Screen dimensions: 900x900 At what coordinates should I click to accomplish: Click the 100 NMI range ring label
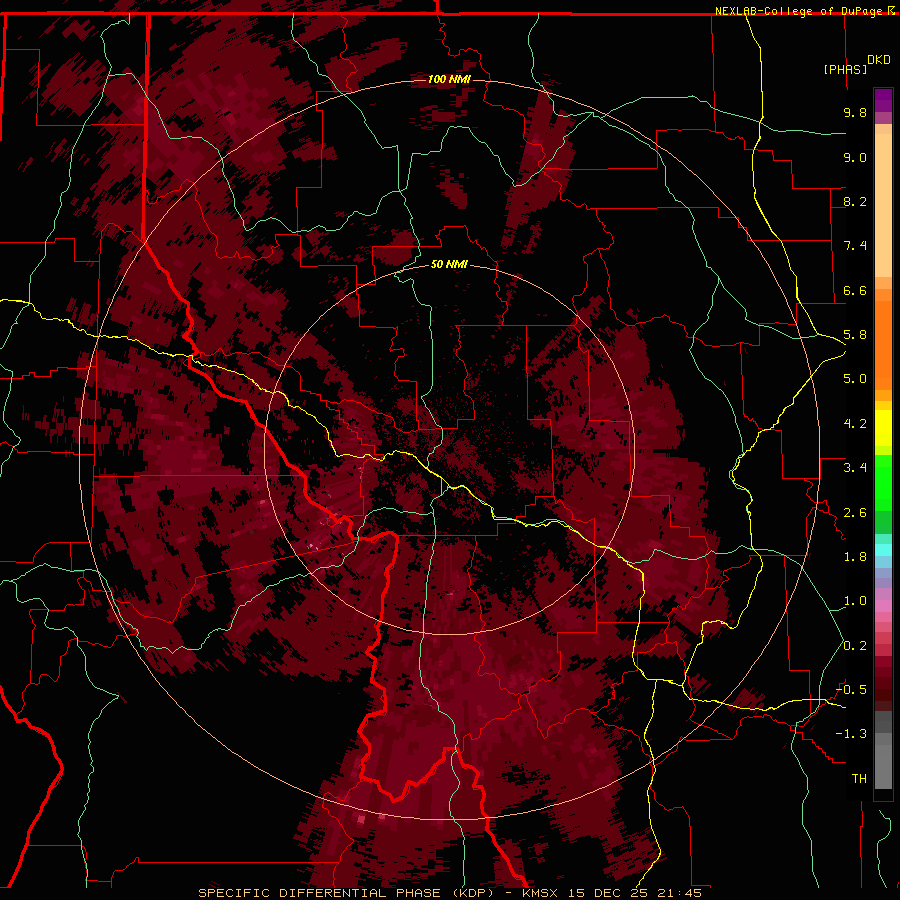coord(449,79)
